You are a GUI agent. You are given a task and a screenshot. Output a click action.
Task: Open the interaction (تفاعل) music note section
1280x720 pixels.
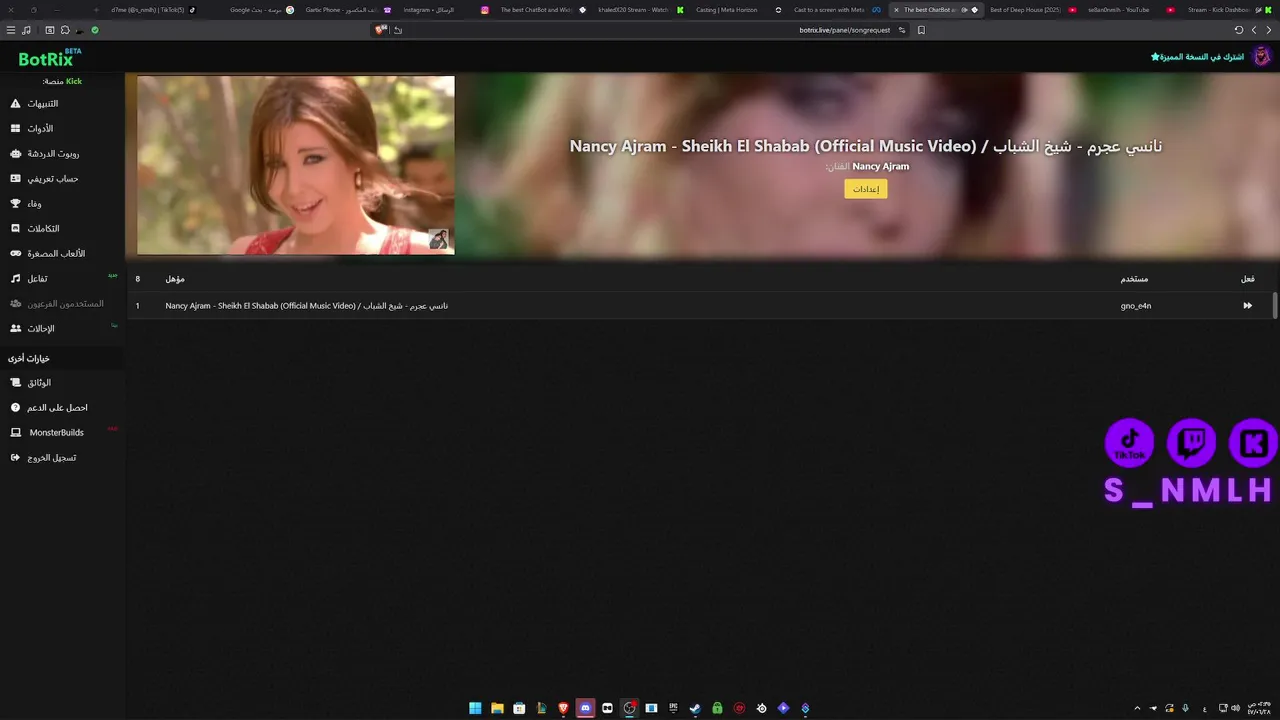(30, 279)
